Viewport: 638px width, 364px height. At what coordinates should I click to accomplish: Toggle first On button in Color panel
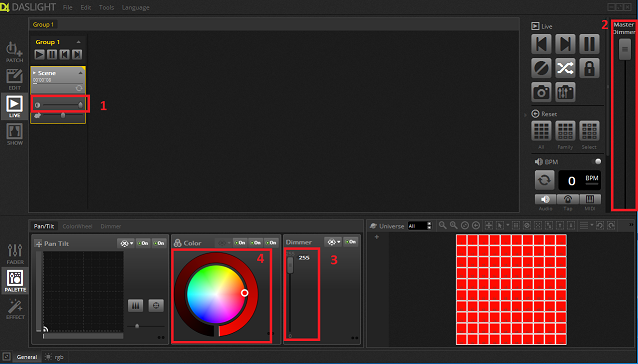(x=240, y=243)
